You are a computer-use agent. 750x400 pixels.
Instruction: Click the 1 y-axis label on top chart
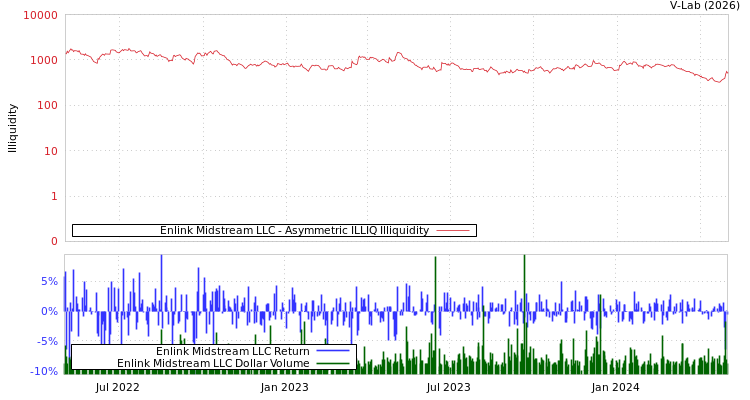click(x=54, y=196)
